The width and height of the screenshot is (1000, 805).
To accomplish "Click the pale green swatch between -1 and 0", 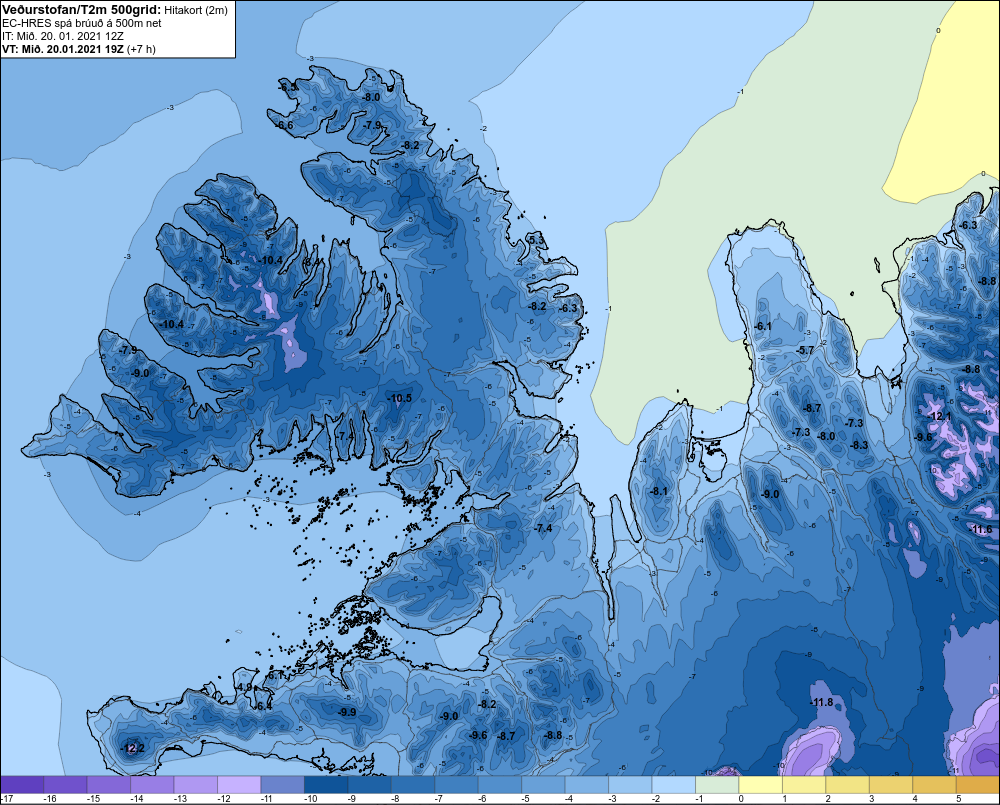I will pyautogui.click(x=716, y=785).
